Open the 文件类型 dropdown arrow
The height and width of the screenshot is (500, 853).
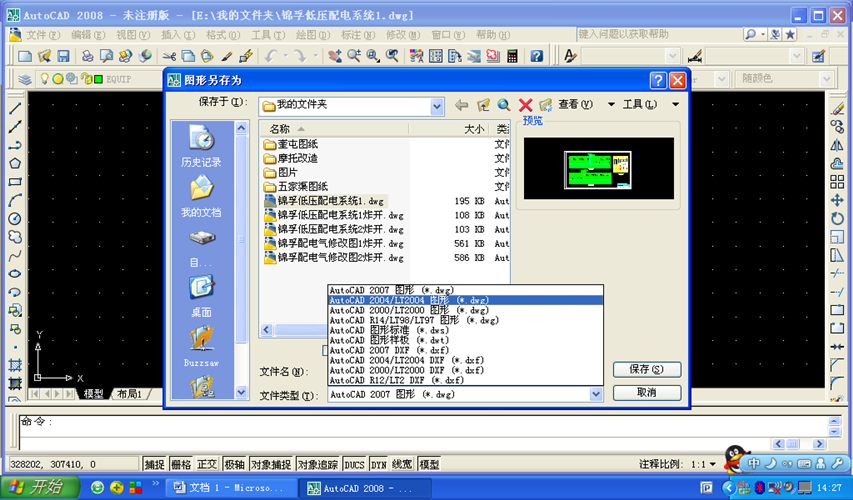tap(596, 394)
